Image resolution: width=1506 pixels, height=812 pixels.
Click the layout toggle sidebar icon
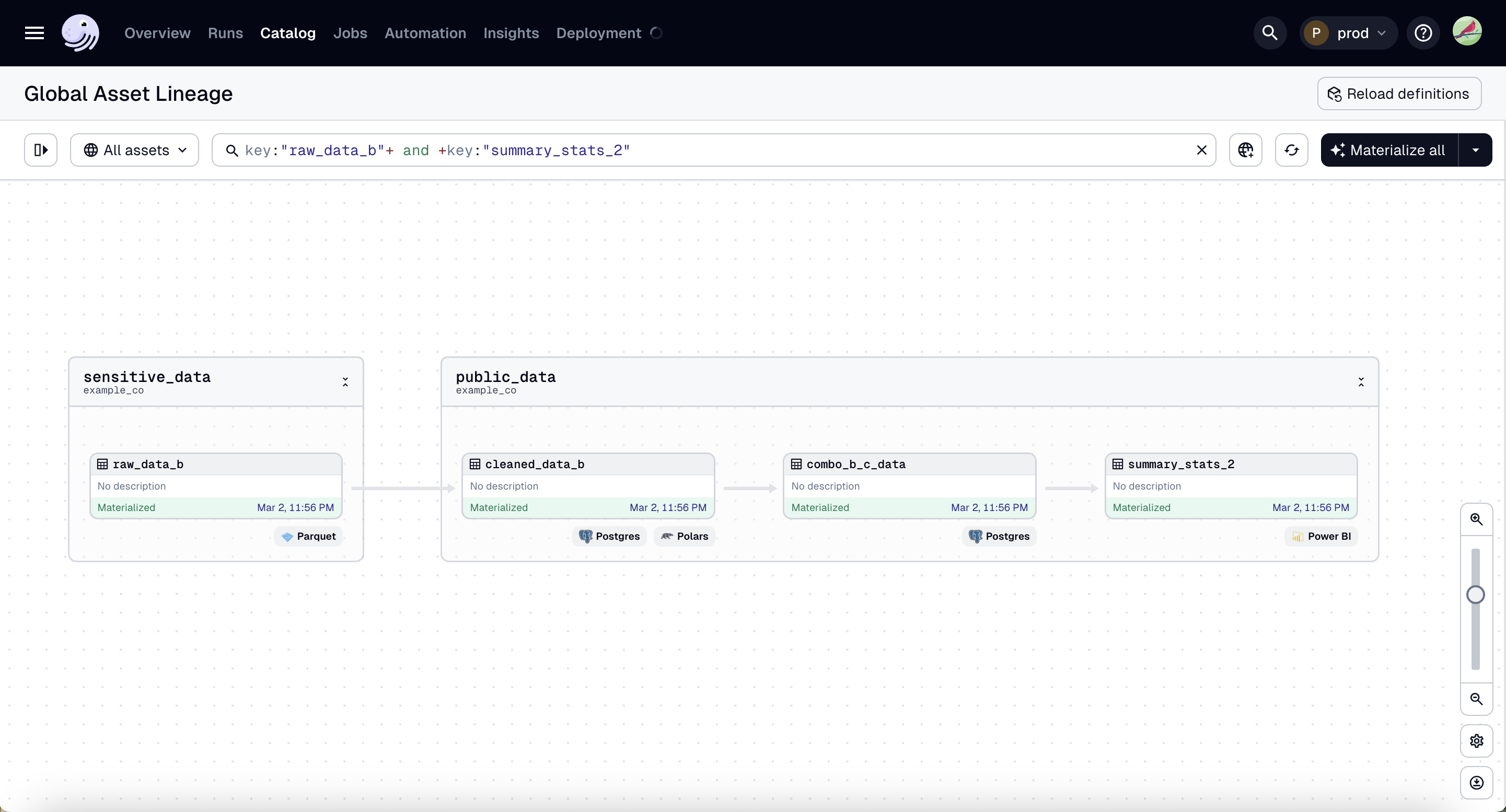pyautogui.click(x=40, y=149)
